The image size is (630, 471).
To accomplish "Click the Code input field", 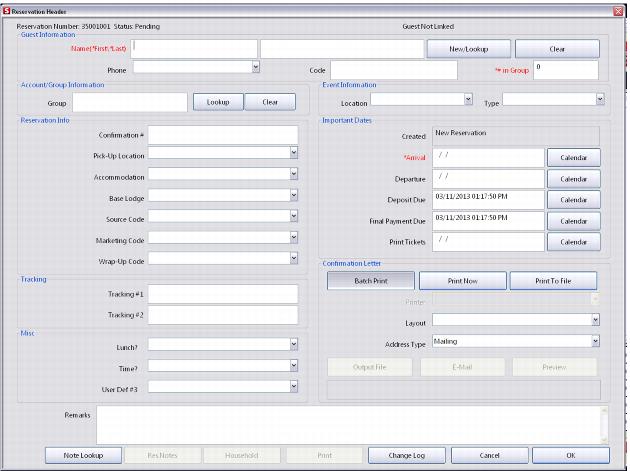I will [x=394, y=70].
